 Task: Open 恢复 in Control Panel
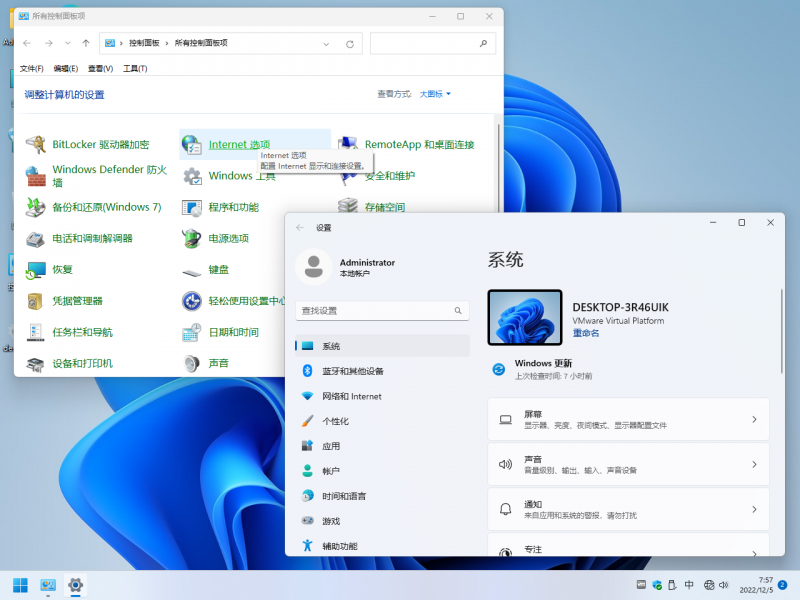(x=49, y=269)
